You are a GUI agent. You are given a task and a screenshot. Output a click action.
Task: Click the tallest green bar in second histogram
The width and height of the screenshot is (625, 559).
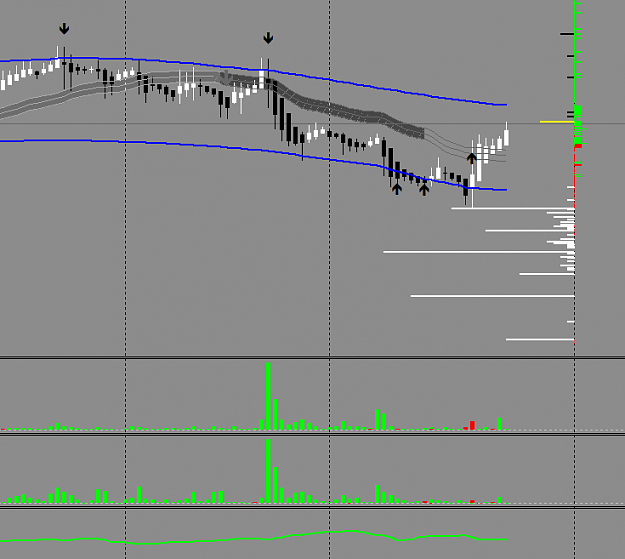point(268,471)
